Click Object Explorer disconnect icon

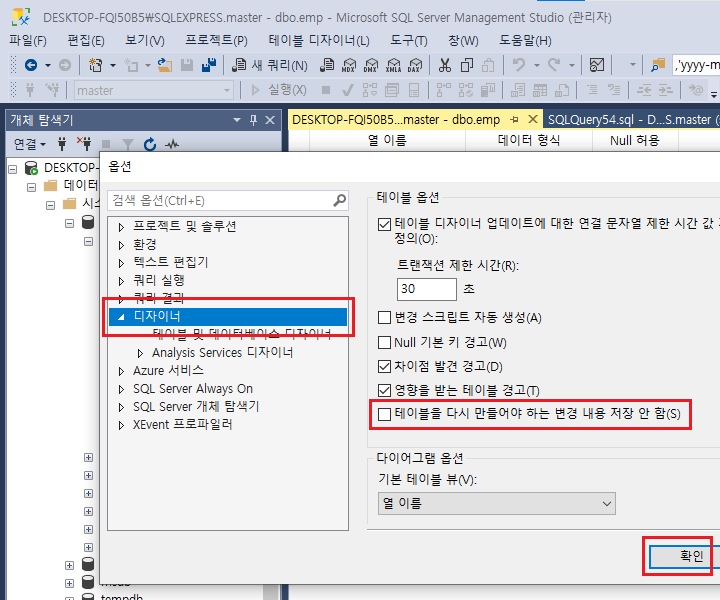(84, 144)
